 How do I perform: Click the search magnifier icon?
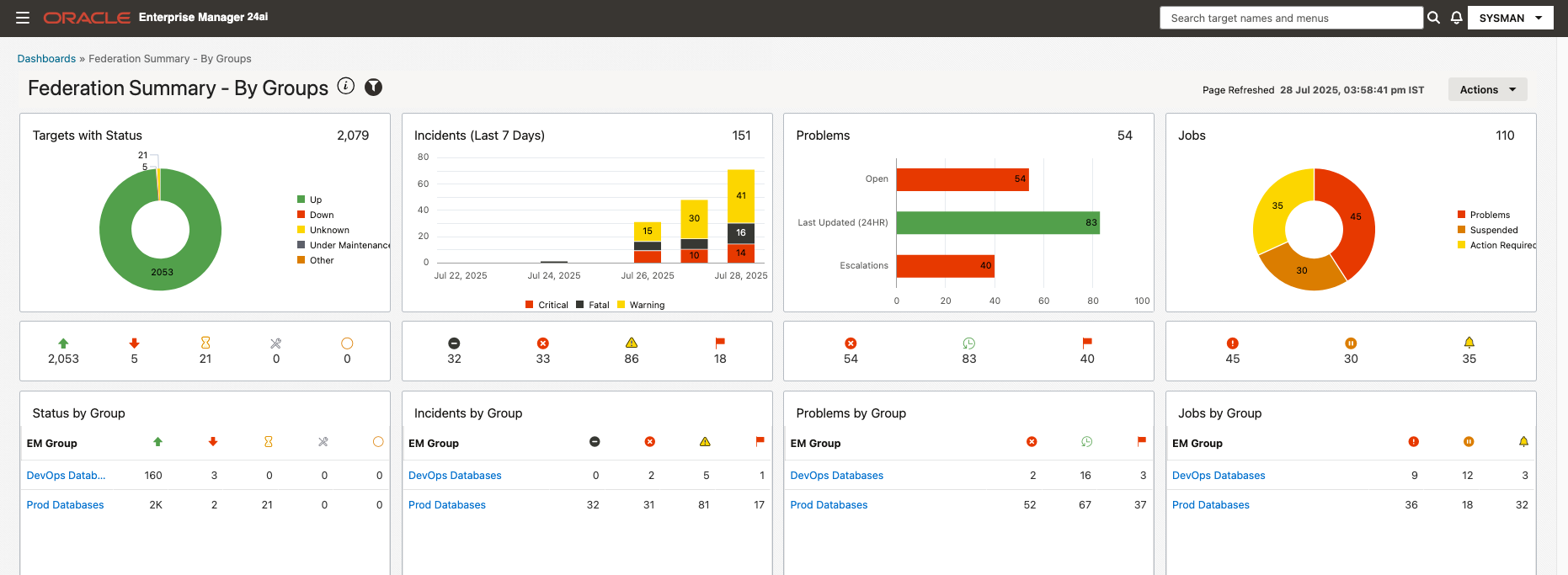click(1433, 18)
